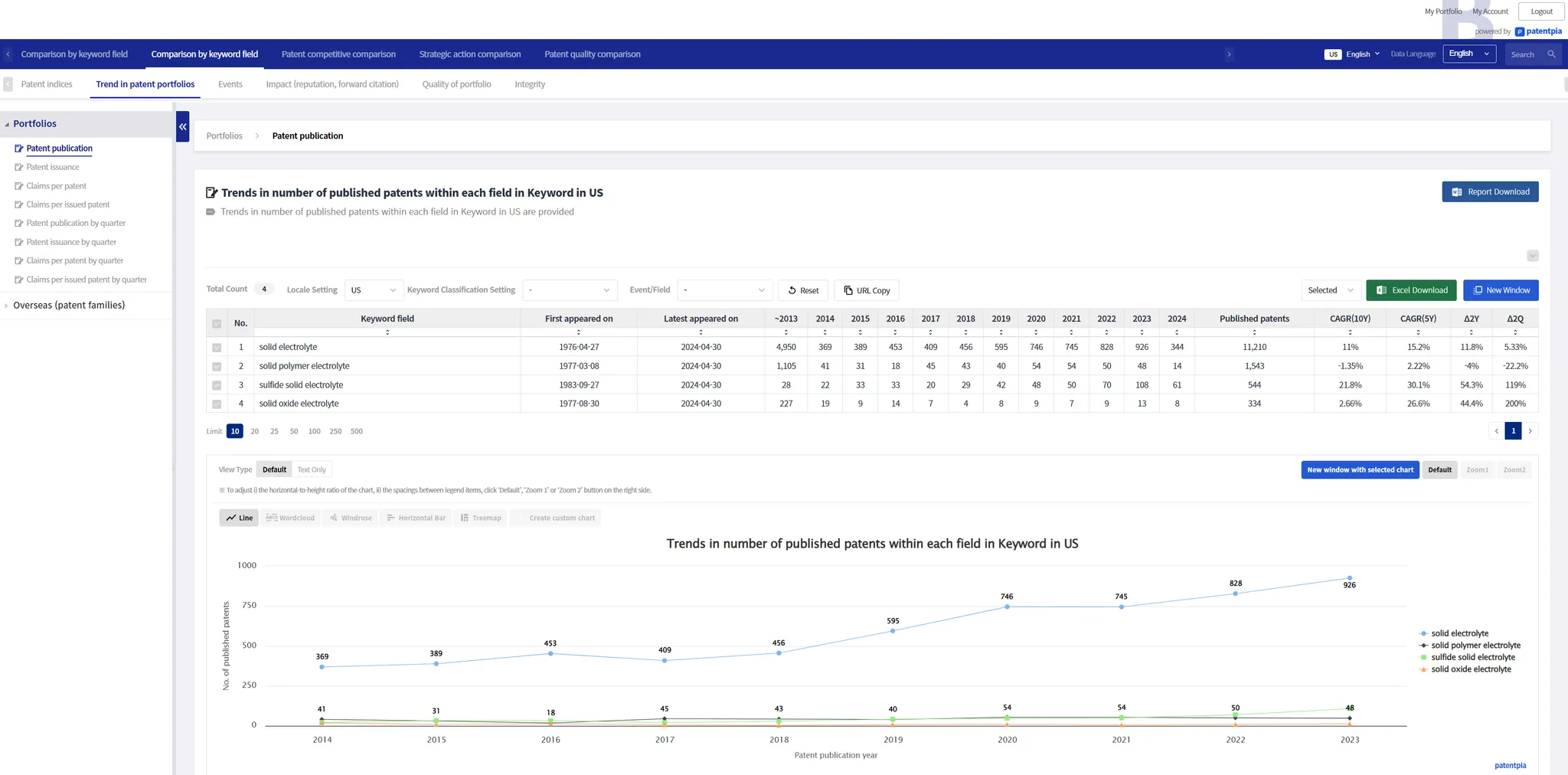
Task: Switch to Windrose chart view
Action: point(351,518)
